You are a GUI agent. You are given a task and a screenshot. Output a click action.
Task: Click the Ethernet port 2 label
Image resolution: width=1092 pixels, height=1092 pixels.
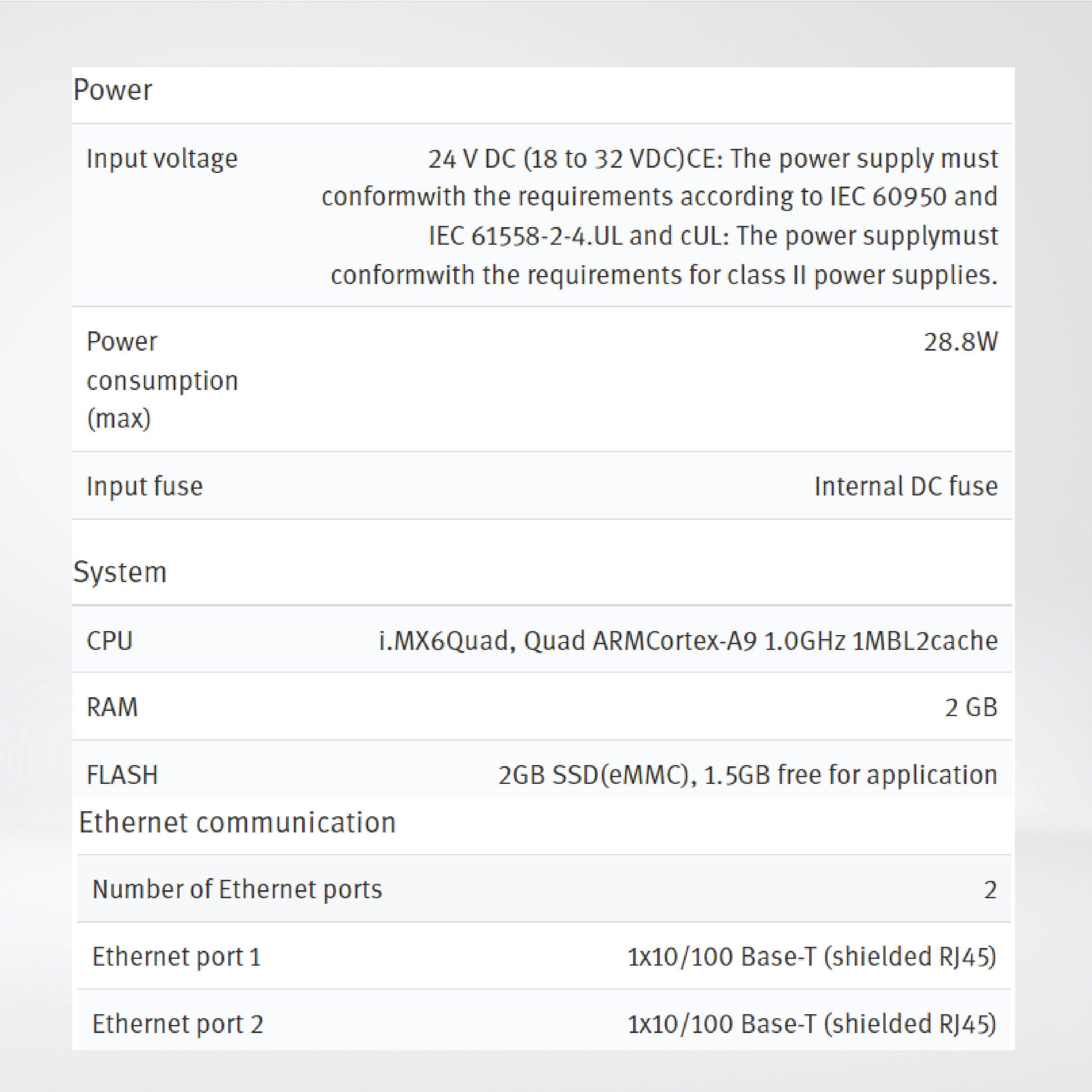click(177, 1024)
